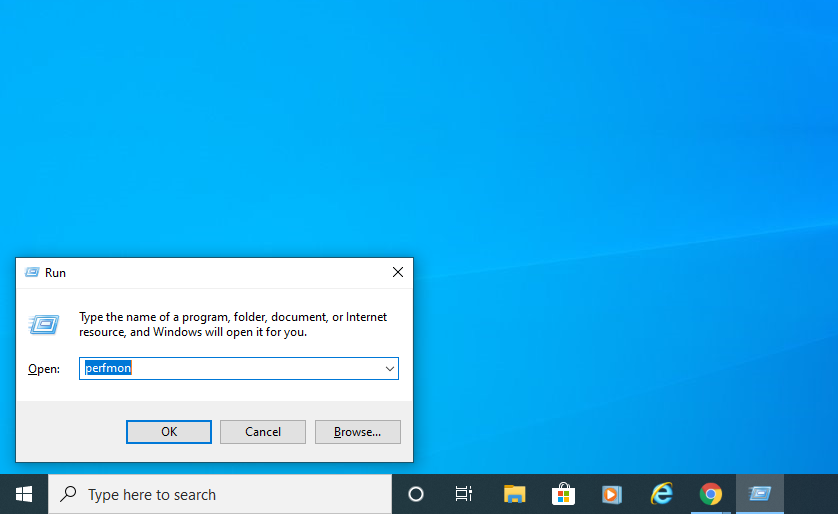Viewport: 838px width, 514px height.
Task: Click OK to run perfmon
Action: [169, 432]
